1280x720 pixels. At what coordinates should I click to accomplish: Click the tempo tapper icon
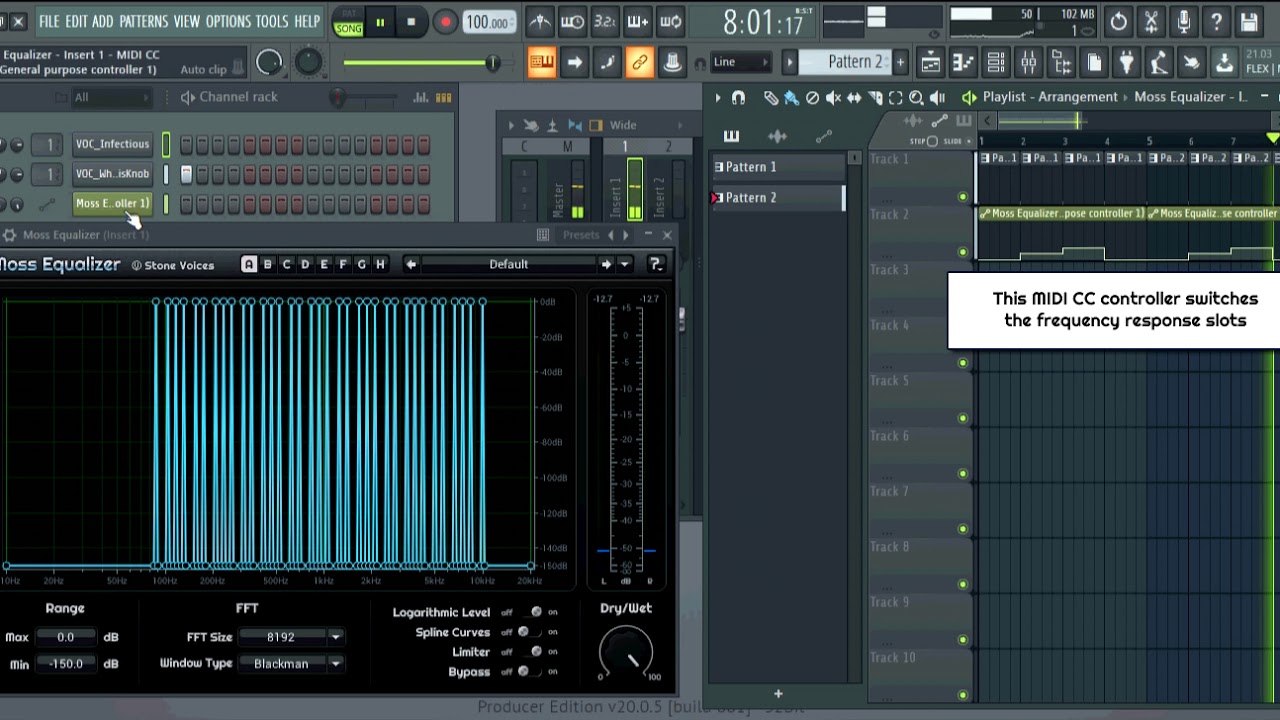(1160, 63)
